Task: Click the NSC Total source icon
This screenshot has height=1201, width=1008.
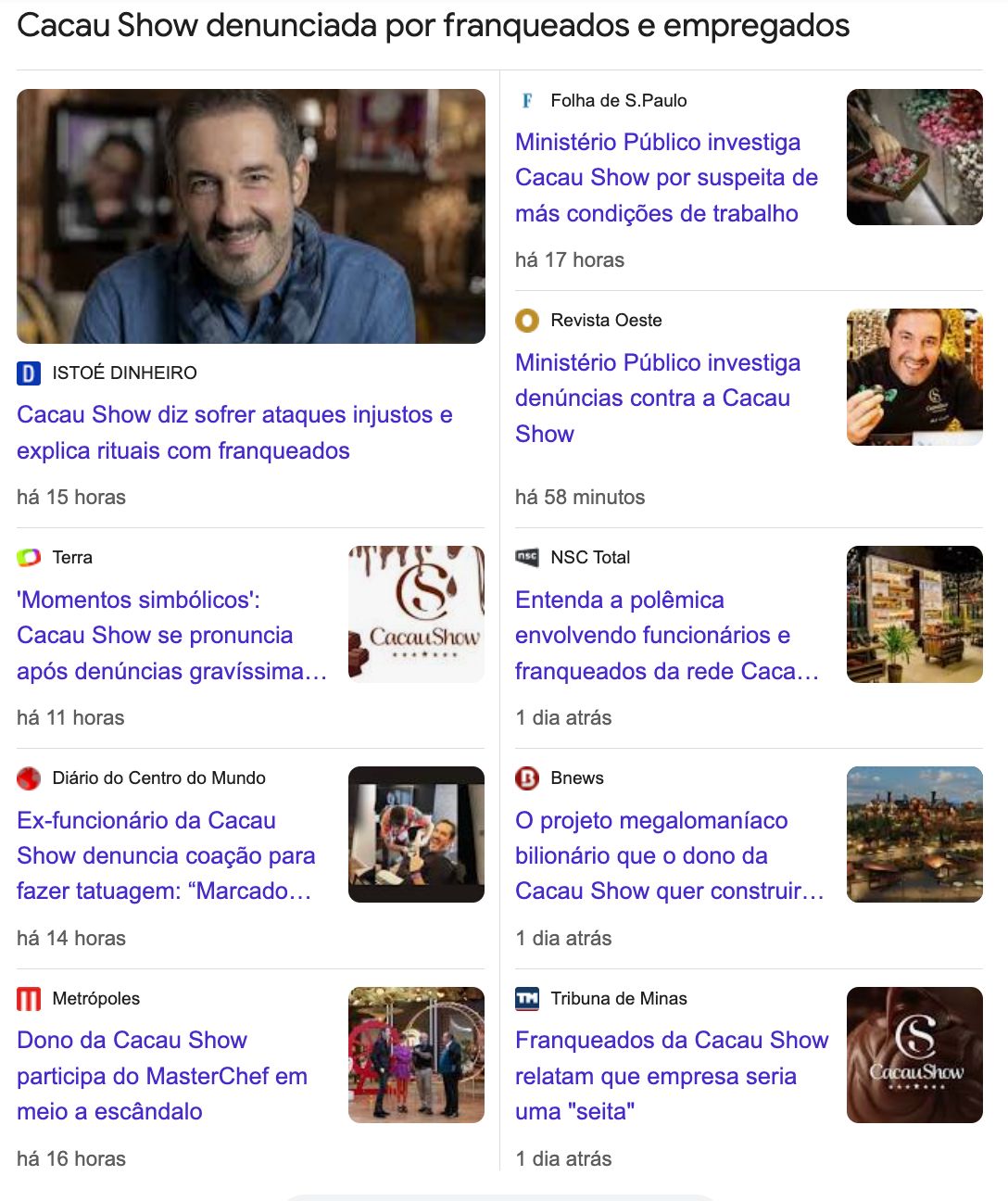Action: tap(527, 558)
